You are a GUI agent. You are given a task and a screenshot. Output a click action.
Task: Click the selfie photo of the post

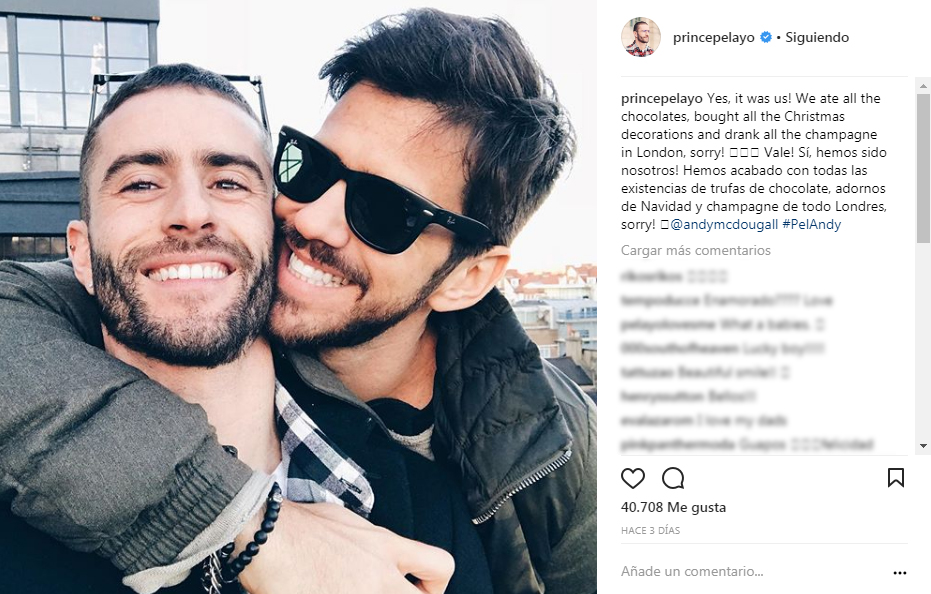(x=298, y=297)
